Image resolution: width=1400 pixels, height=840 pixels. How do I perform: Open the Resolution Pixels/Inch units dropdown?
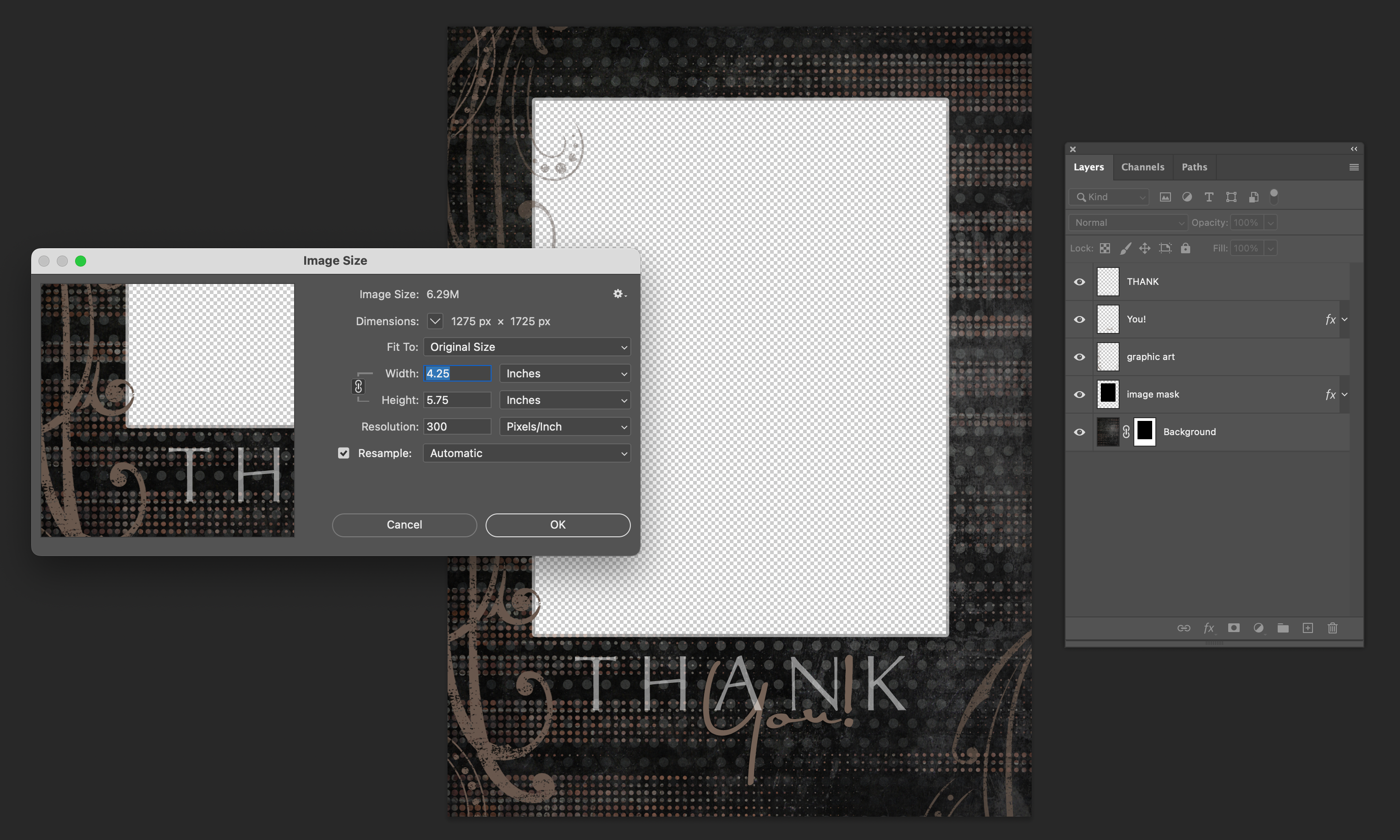pos(564,427)
